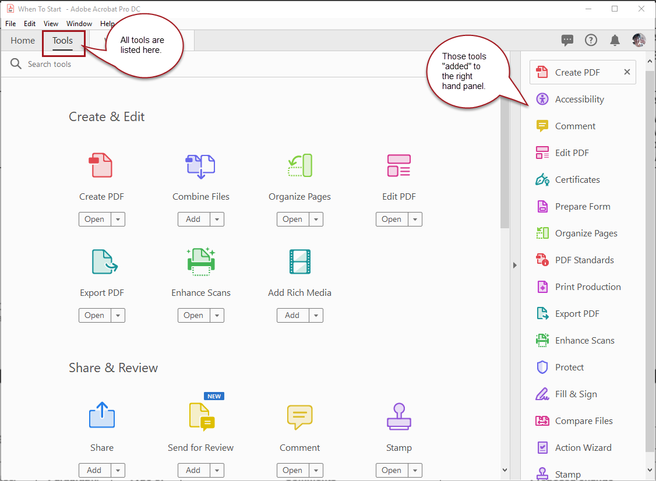This screenshot has width=656, height=481.
Task: Click the Add button under Combine Files
Action: (193, 219)
